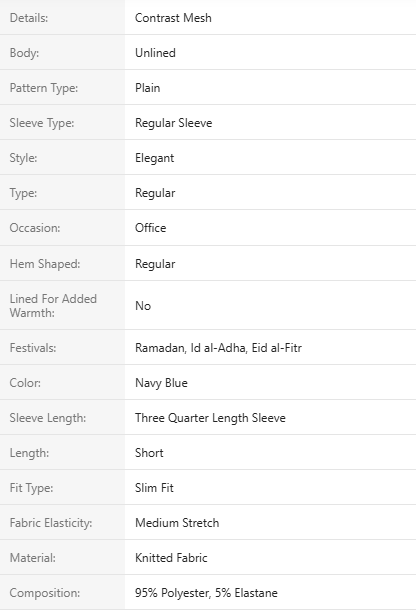This screenshot has width=416, height=610.
Task: Select the Ramadan, Id al-Adha festivals text
Action: point(191,348)
